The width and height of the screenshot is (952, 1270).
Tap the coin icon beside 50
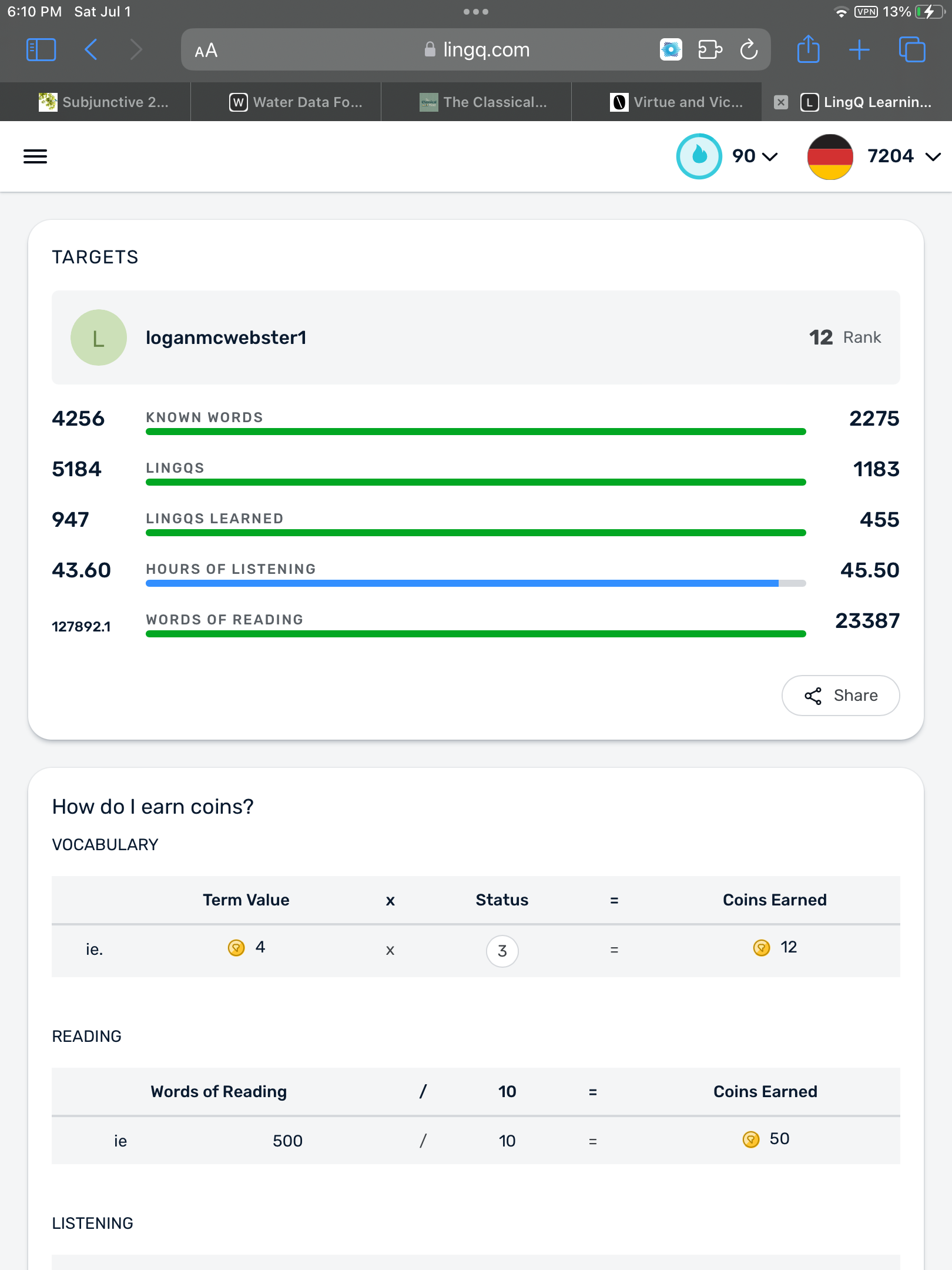click(x=751, y=1139)
